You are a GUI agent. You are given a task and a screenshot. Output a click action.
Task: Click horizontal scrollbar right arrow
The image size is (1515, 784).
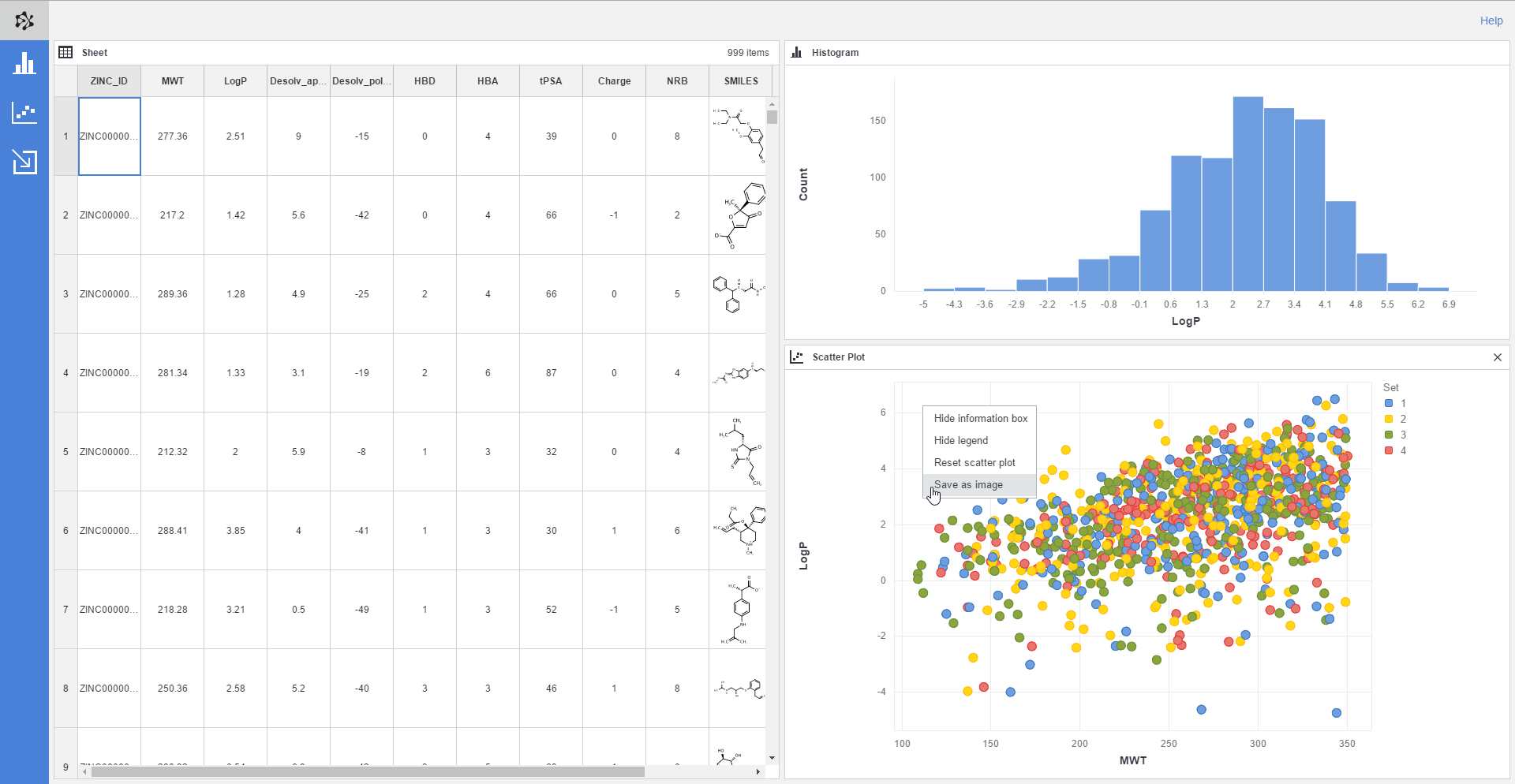coord(757,771)
